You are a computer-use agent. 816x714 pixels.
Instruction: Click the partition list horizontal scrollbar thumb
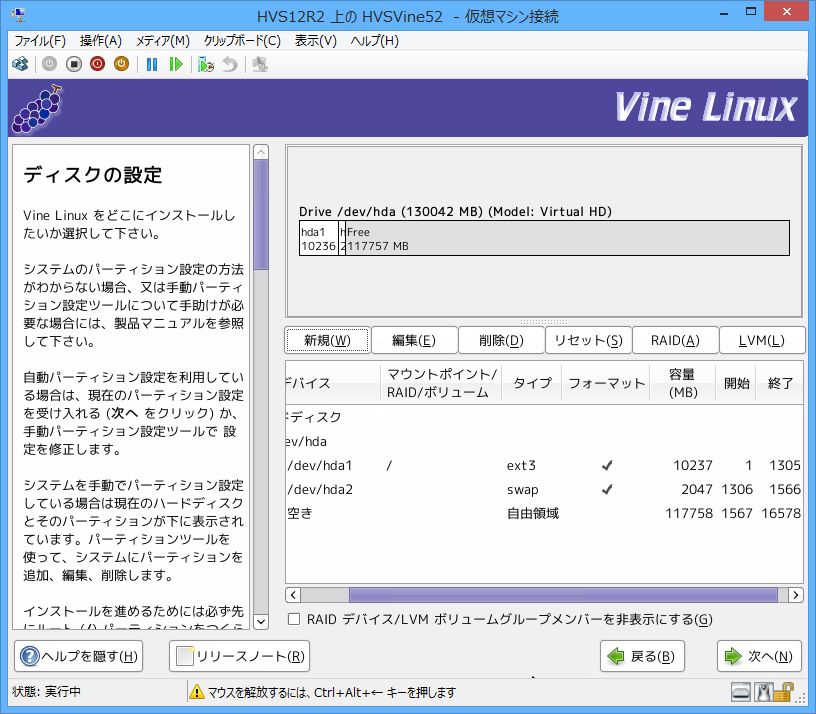click(x=563, y=594)
